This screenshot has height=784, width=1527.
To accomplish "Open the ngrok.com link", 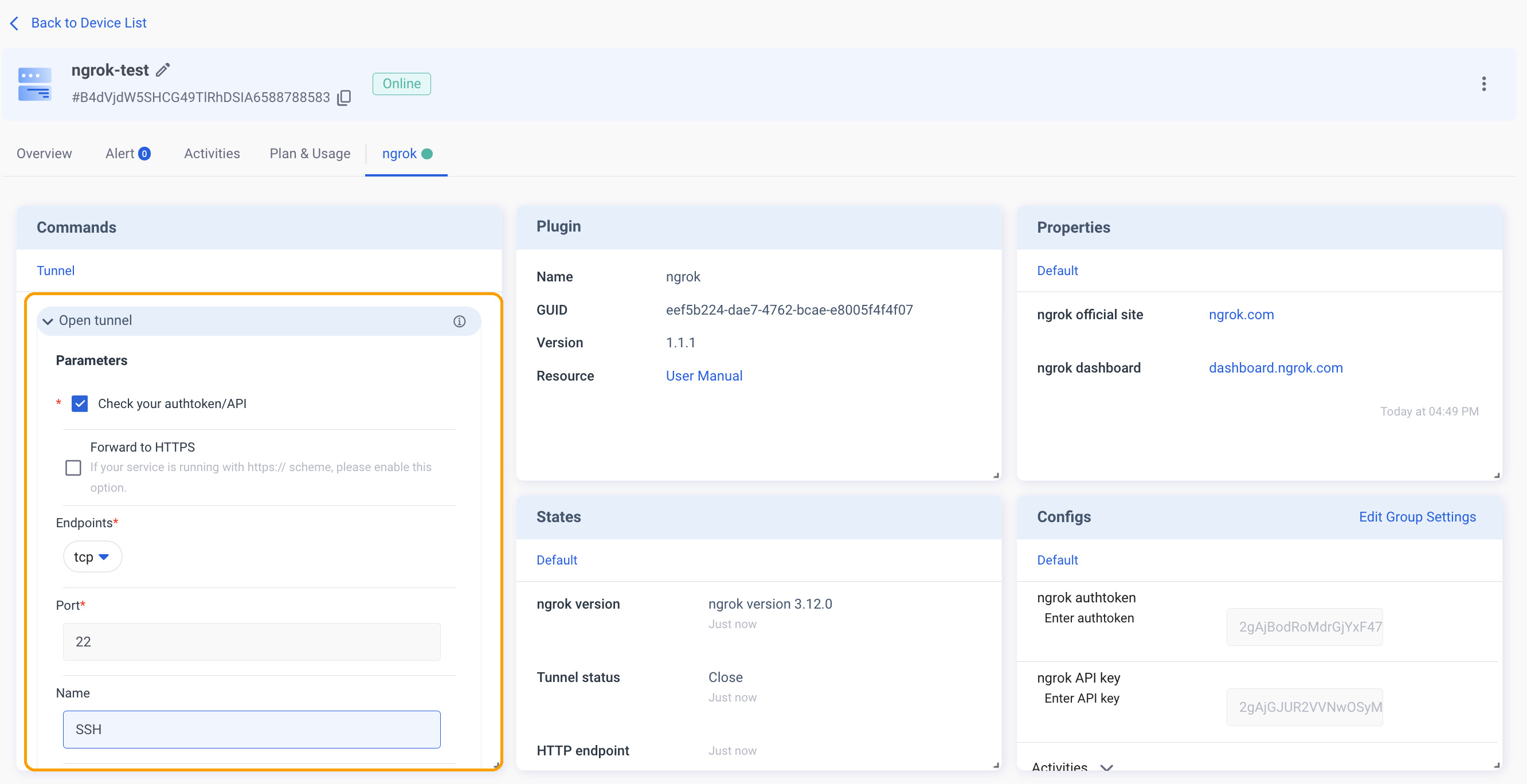I will pyautogui.click(x=1240, y=315).
